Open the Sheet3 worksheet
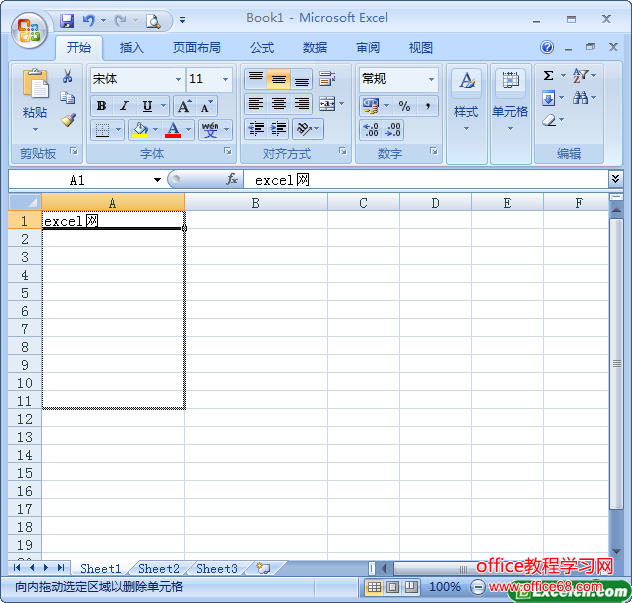 tap(217, 569)
